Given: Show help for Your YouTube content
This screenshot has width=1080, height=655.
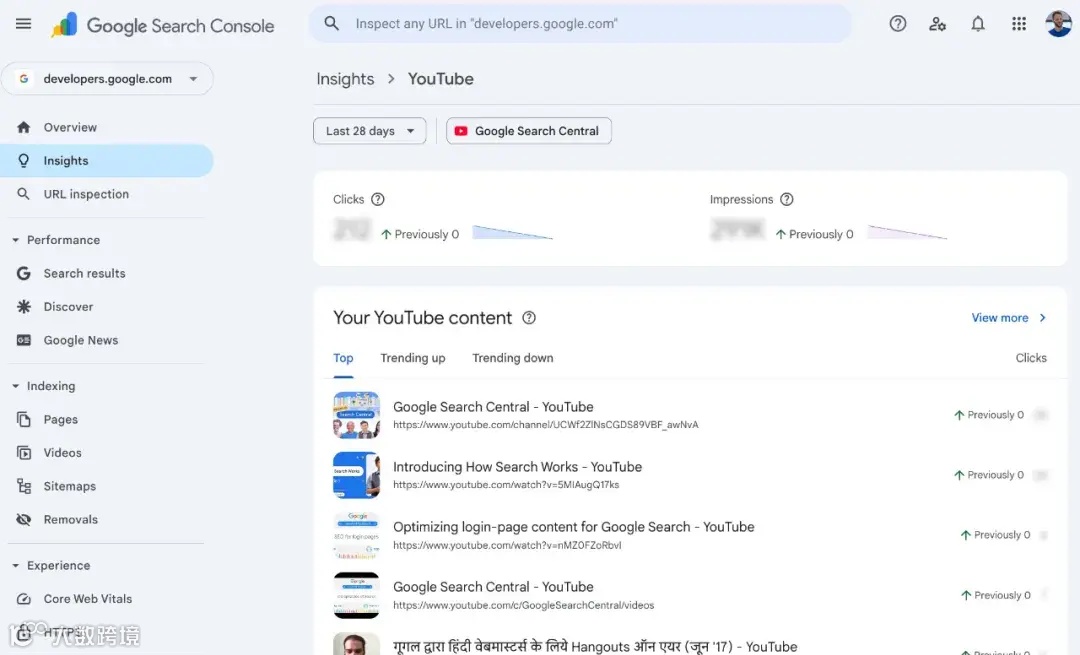Looking at the screenshot, I should (x=529, y=318).
